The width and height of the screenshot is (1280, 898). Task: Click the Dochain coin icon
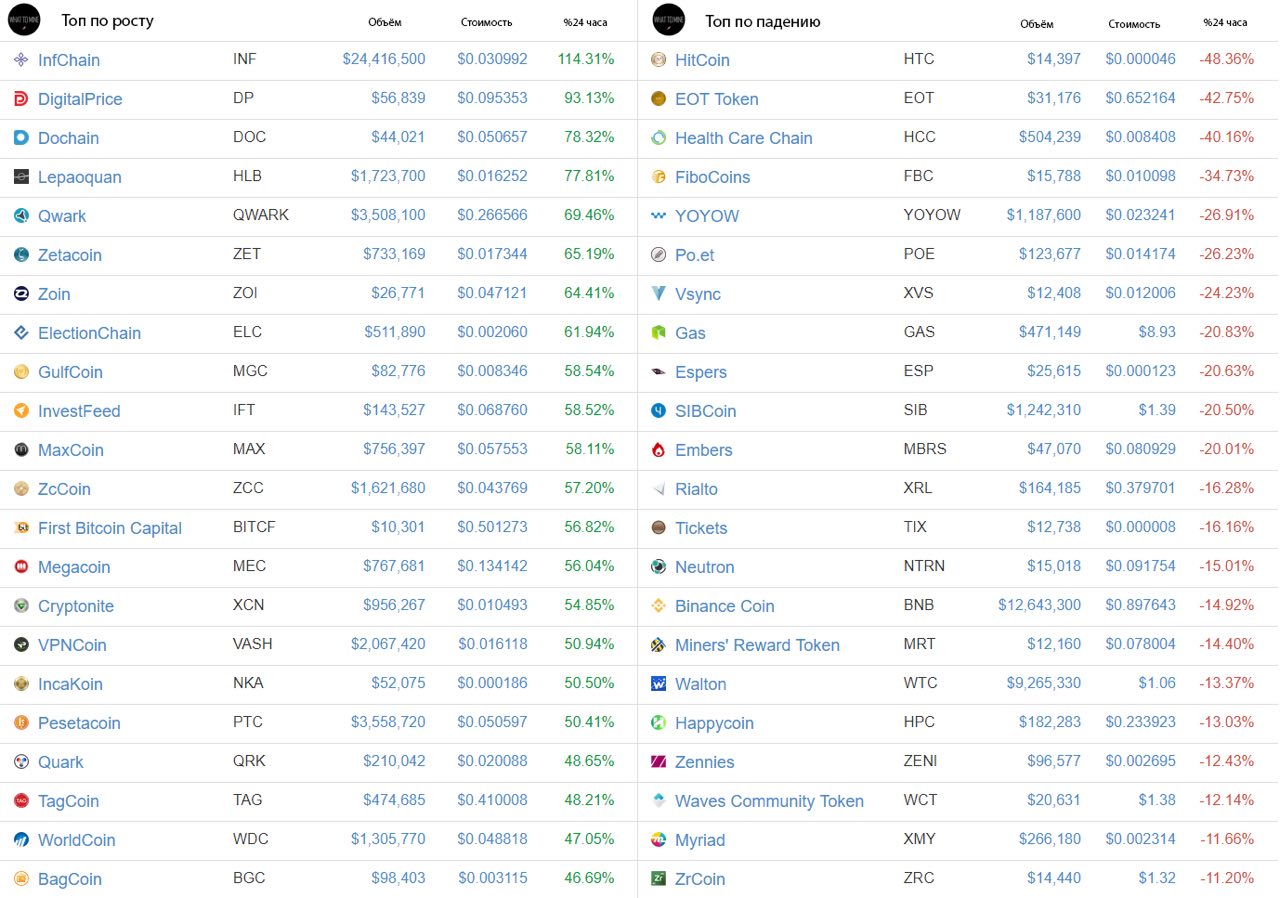(x=21, y=138)
